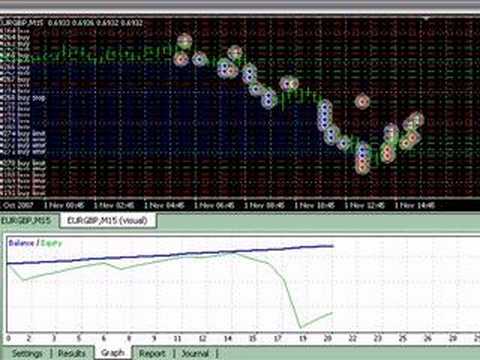This screenshot has width=480, height=360.
Task: Click the lowest point of the equity curve
Action: pos(301,327)
